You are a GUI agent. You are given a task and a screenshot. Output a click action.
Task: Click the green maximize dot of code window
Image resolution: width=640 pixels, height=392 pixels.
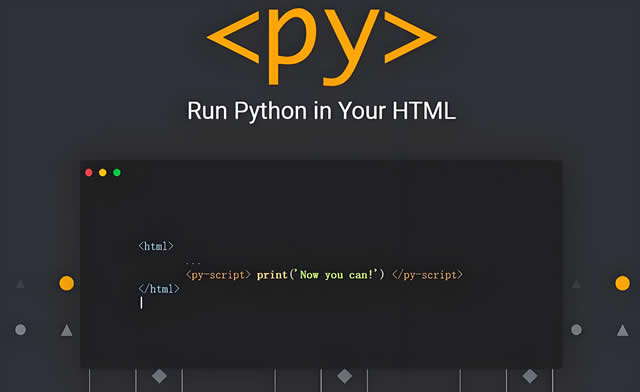[117, 172]
